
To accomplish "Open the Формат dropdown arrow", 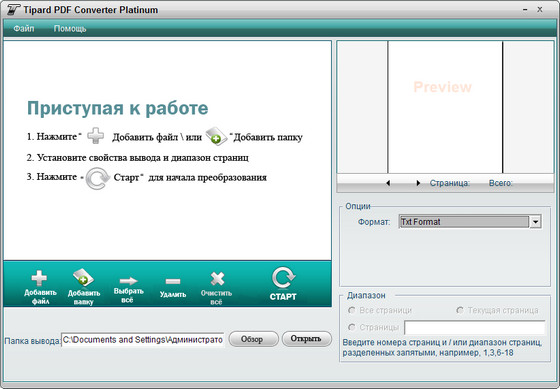I will [535, 222].
